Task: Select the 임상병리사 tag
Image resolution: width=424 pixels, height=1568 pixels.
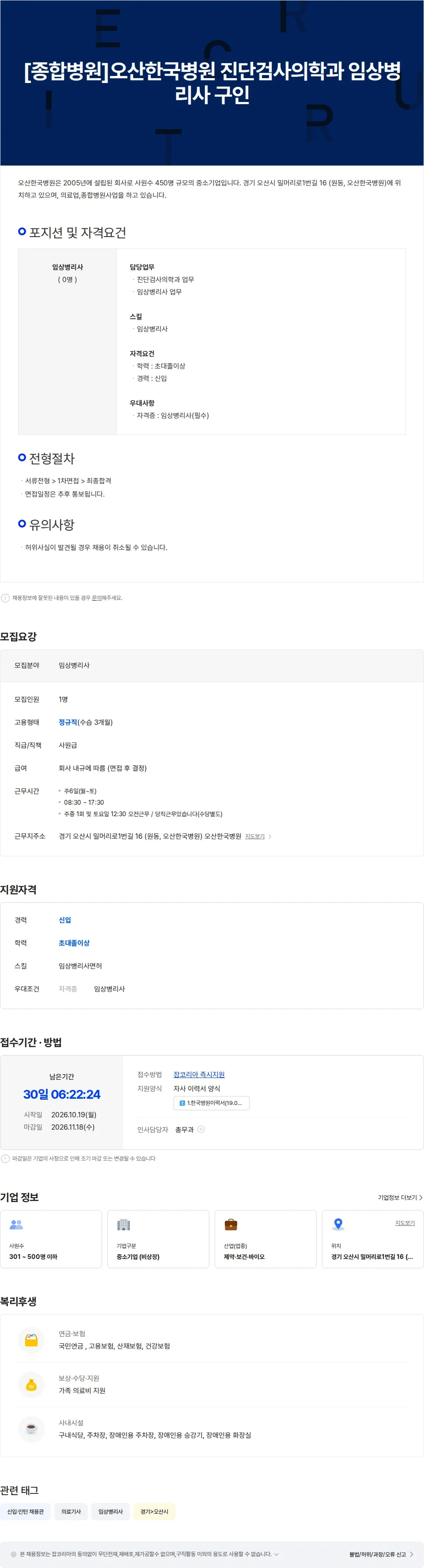Action: (x=110, y=1511)
